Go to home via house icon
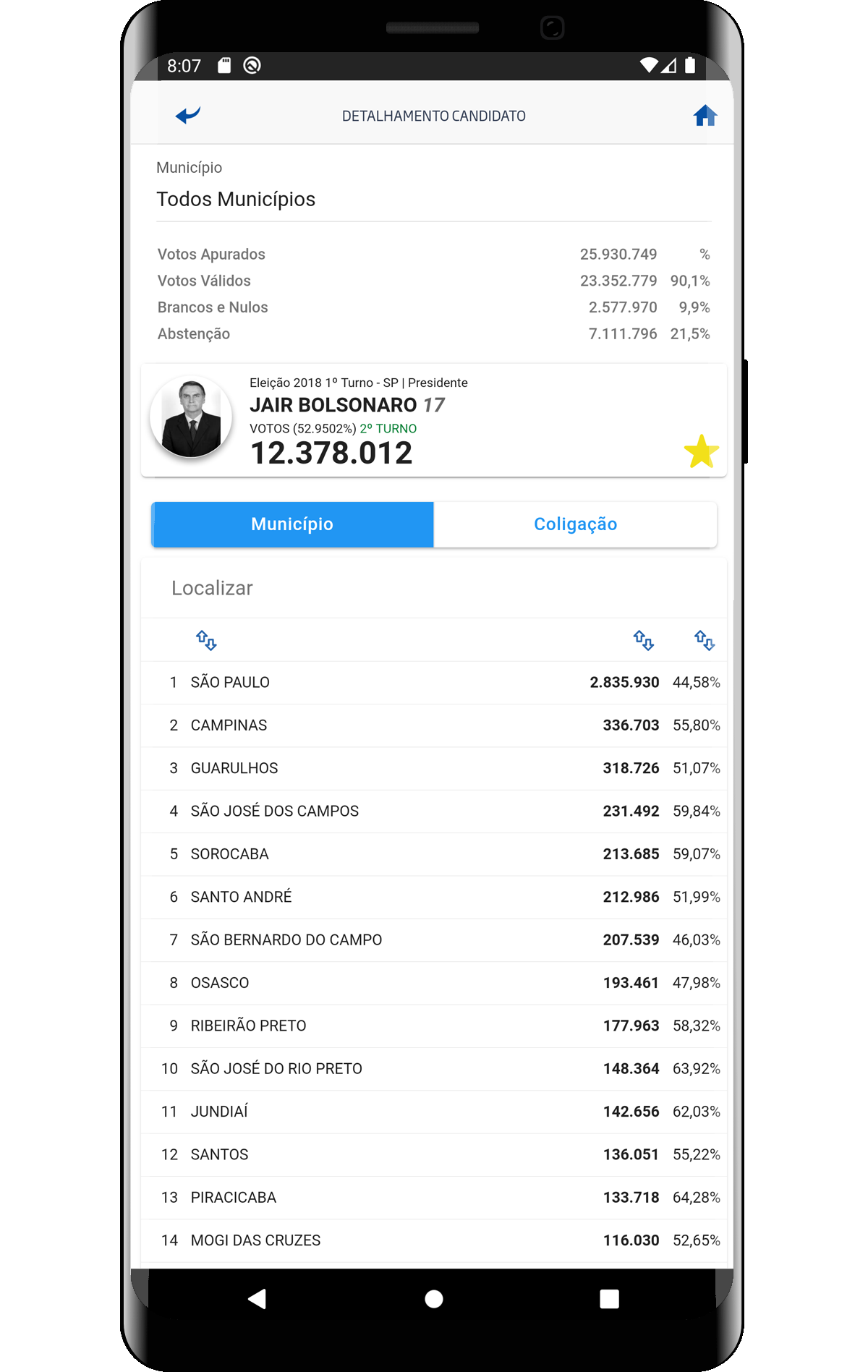Image resolution: width=868 pixels, height=1372 pixels. [x=705, y=116]
